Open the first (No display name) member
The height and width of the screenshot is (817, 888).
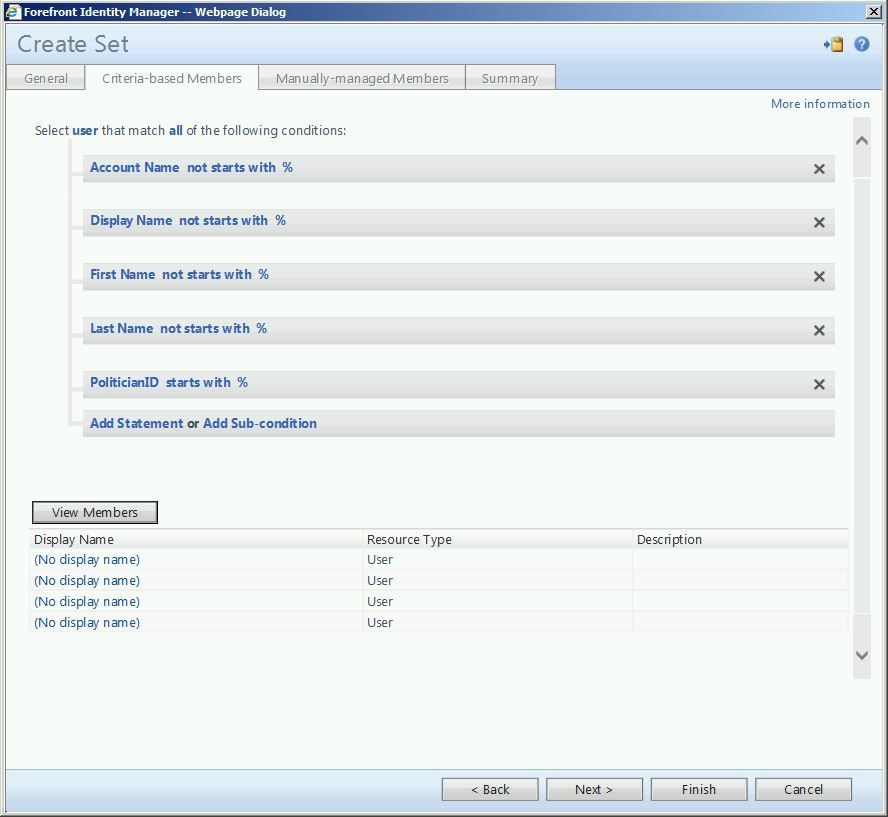point(87,560)
